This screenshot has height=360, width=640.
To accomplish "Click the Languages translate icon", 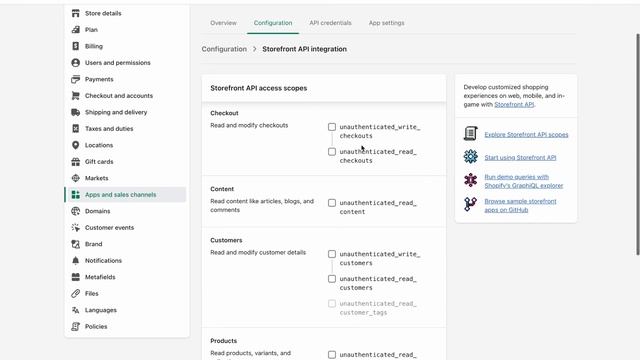I will [x=76, y=310].
